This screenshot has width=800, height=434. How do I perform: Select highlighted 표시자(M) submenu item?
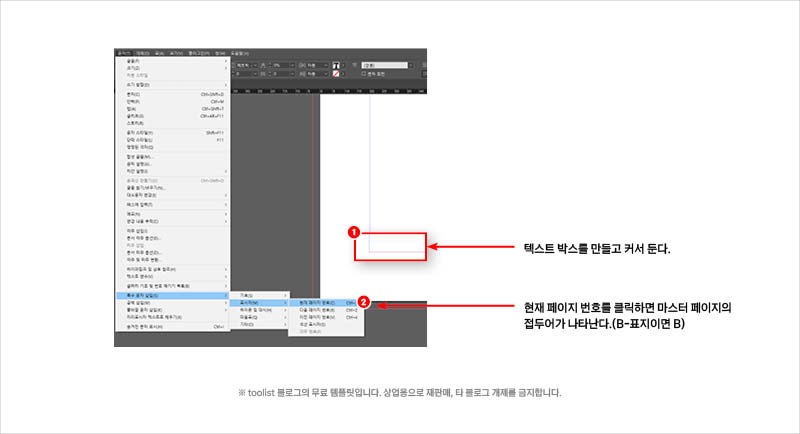[260, 303]
